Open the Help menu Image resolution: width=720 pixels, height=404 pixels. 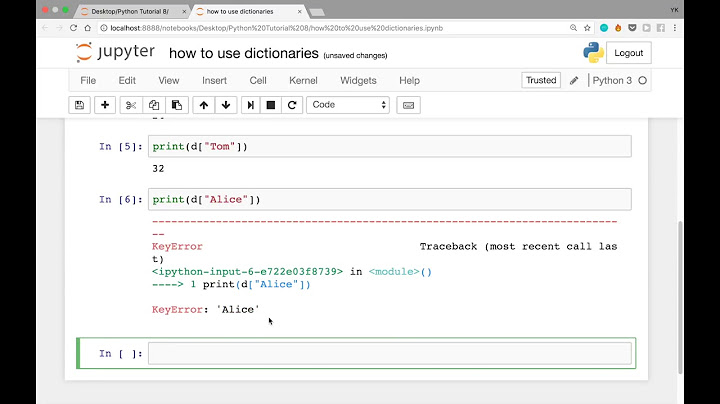click(409, 80)
